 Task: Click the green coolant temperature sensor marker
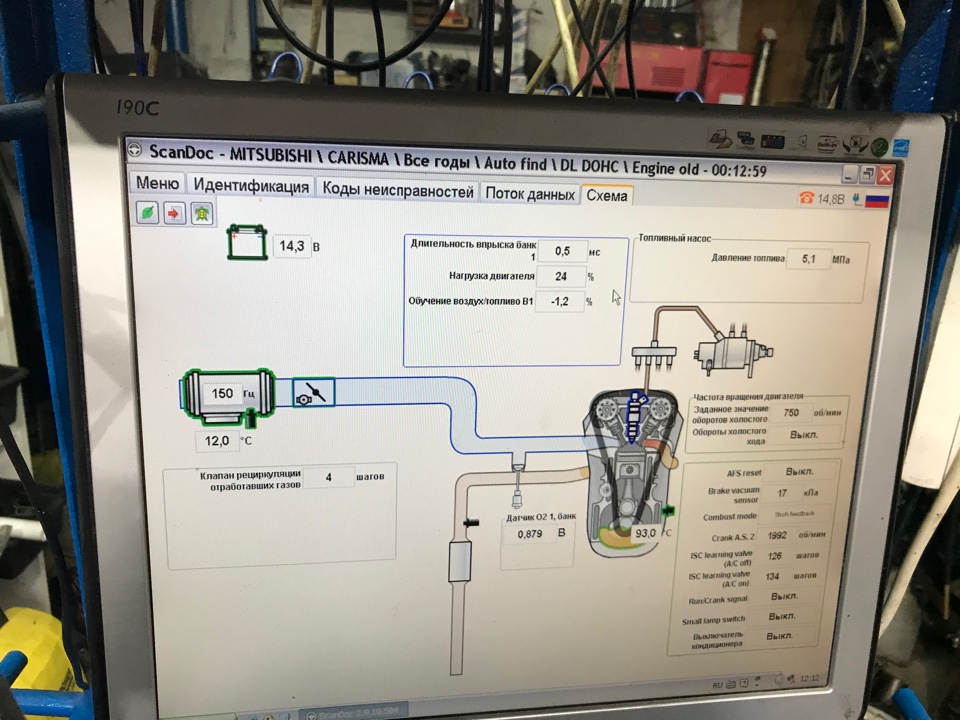(x=668, y=509)
